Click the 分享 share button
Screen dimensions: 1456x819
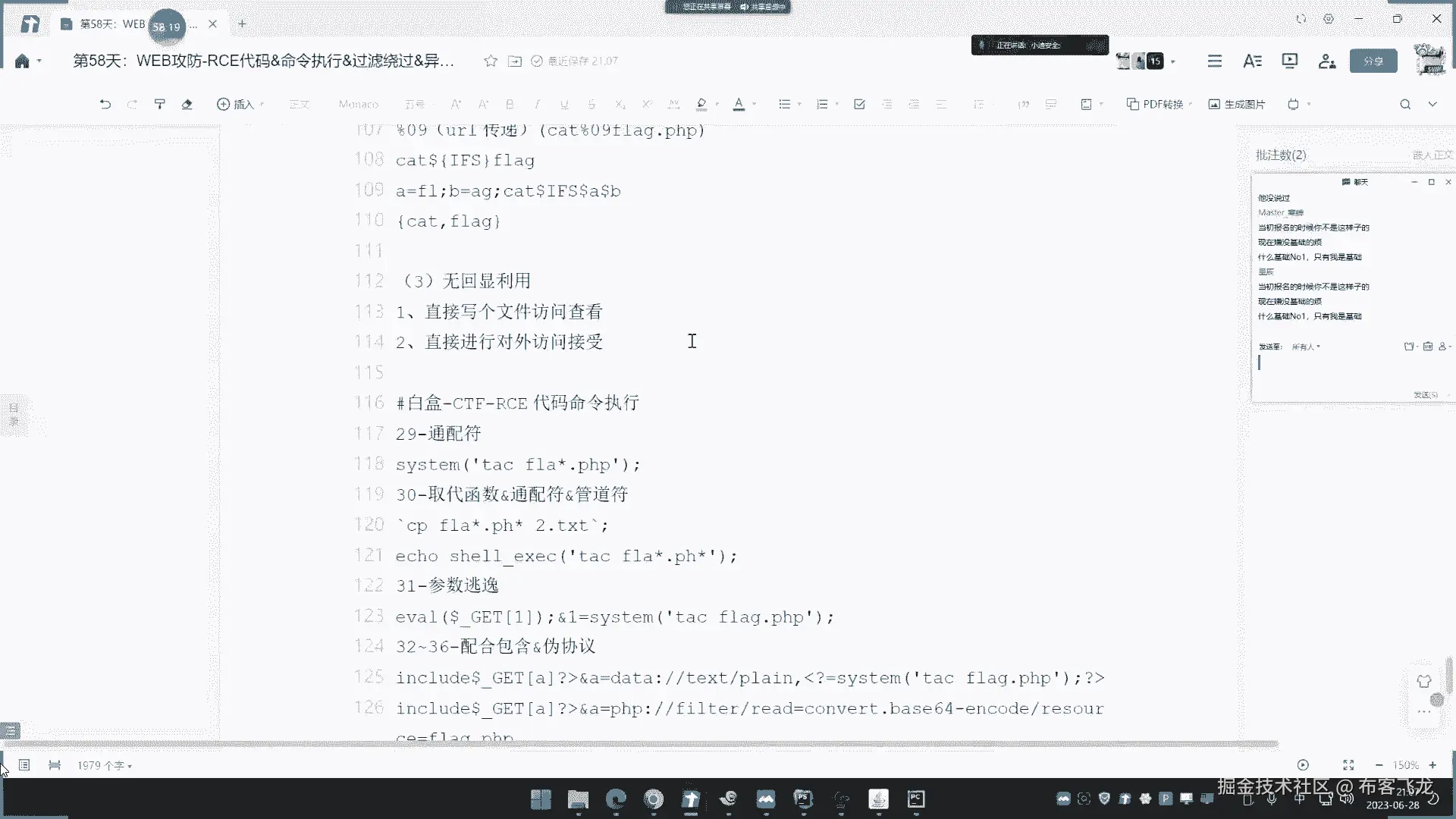(1373, 61)
